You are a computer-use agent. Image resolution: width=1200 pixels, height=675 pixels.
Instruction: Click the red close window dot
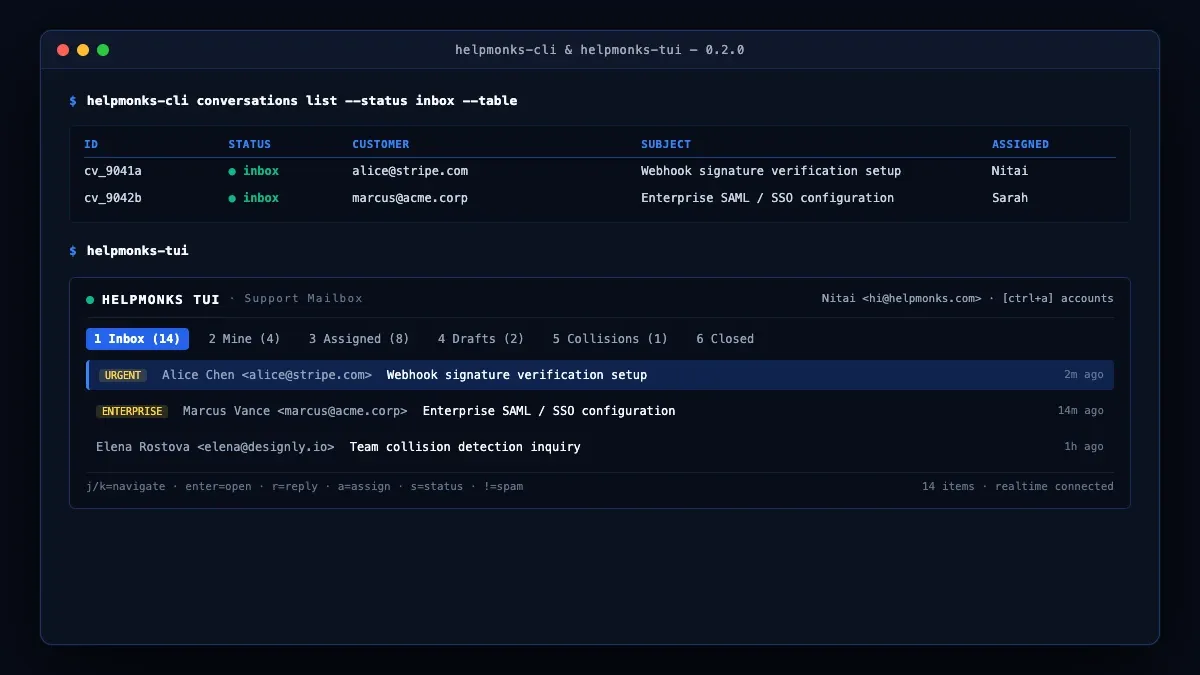pyautogui.click(x=63, y=50)
